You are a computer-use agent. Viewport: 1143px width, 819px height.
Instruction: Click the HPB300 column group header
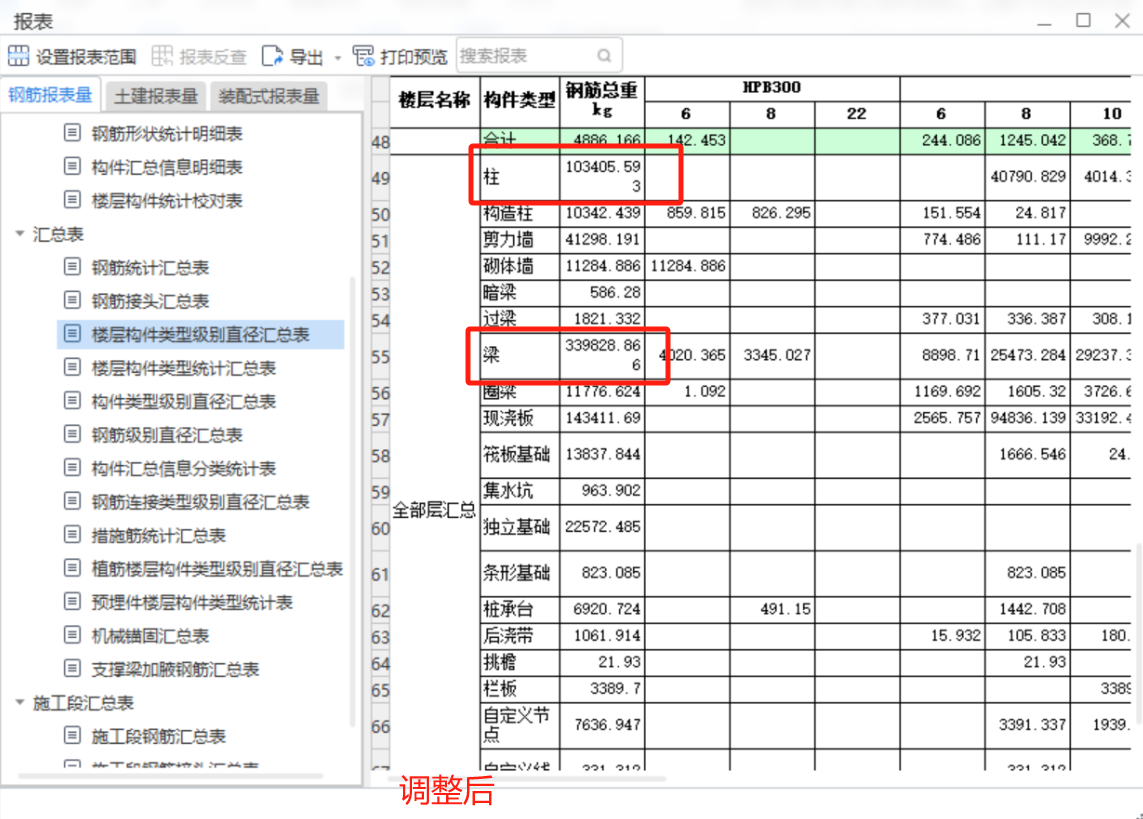click(772, 88)
